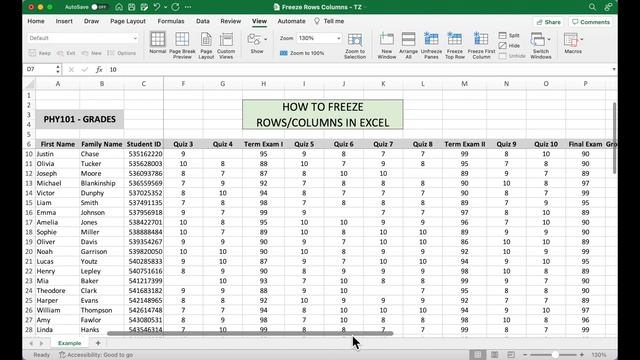Open the Page Layout ribbon tab

click(128, 21)
